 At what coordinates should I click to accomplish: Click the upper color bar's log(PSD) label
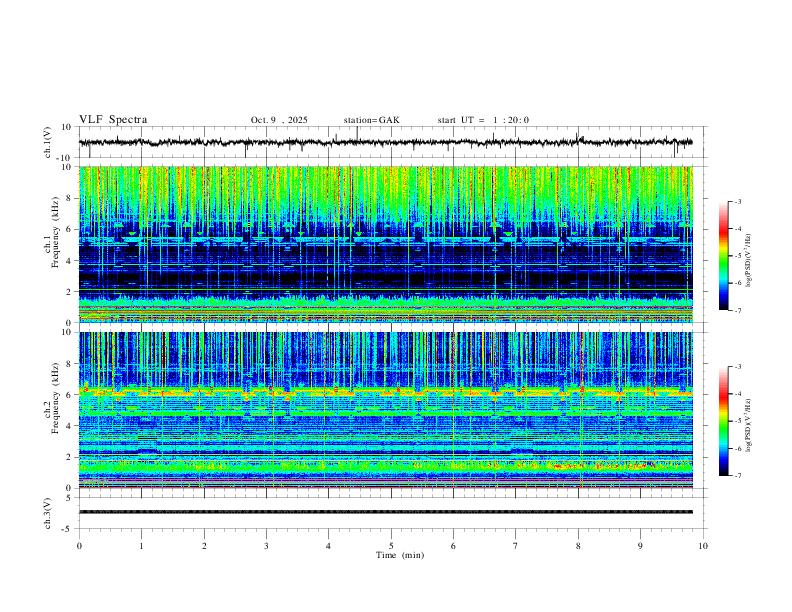pos(749,261)
